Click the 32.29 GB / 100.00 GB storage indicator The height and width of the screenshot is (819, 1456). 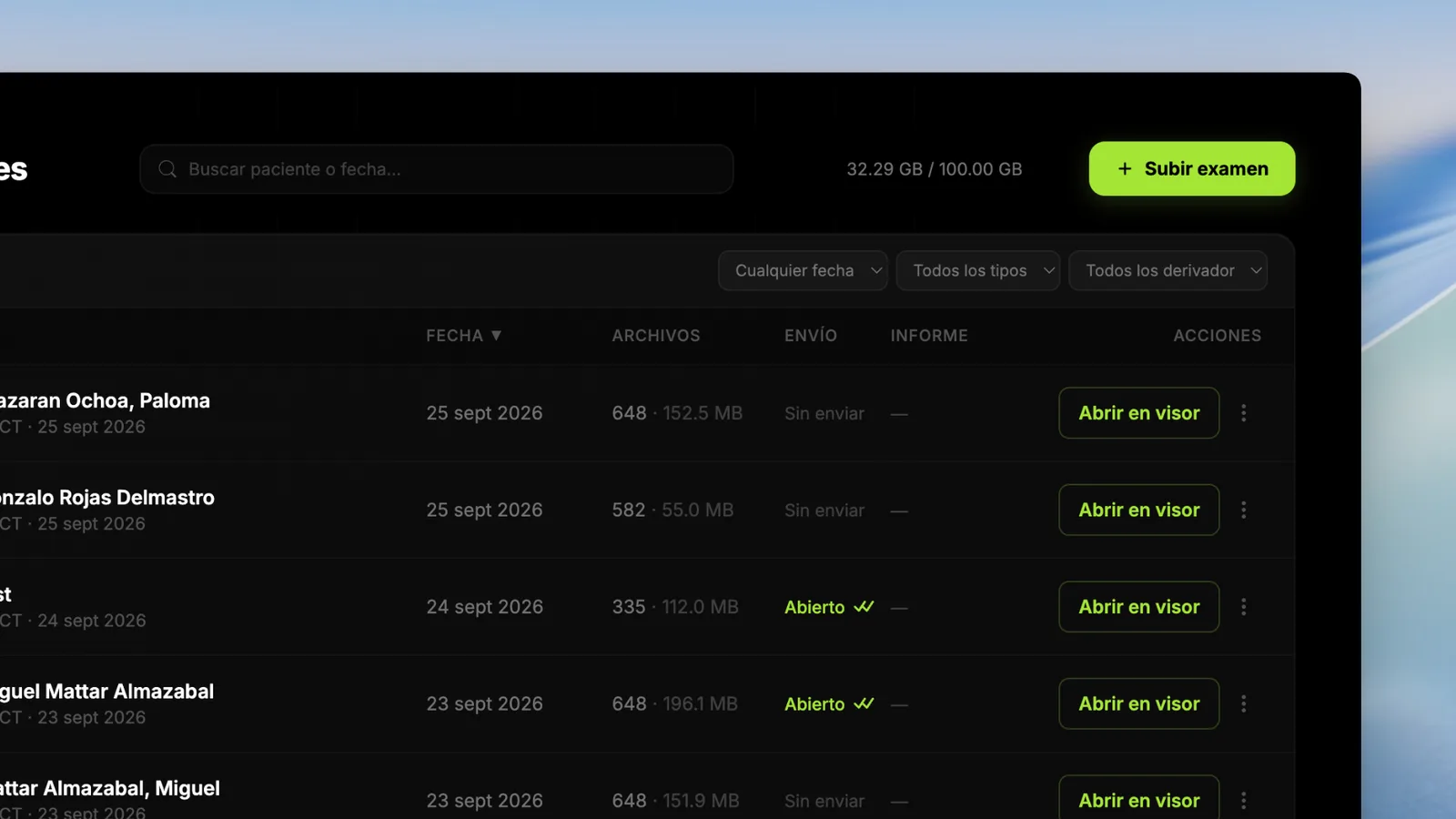click(x=935, y=169)
